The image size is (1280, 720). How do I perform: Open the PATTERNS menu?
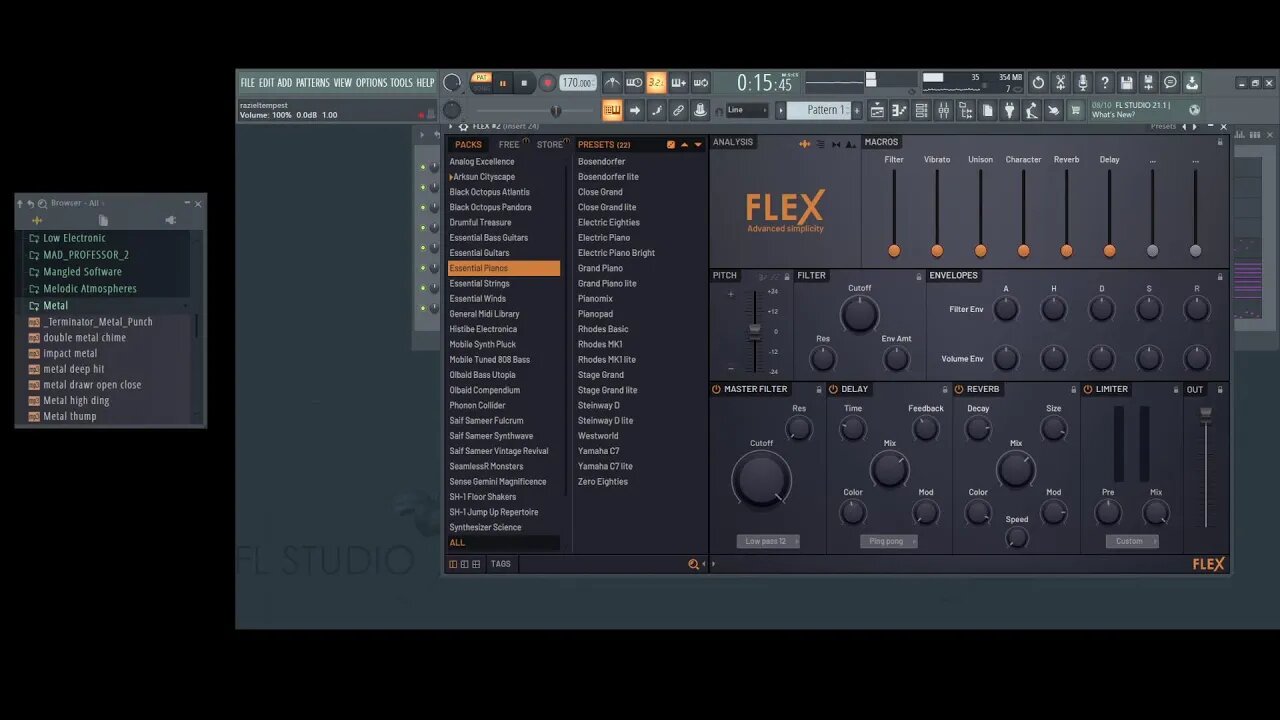[312, 83]
